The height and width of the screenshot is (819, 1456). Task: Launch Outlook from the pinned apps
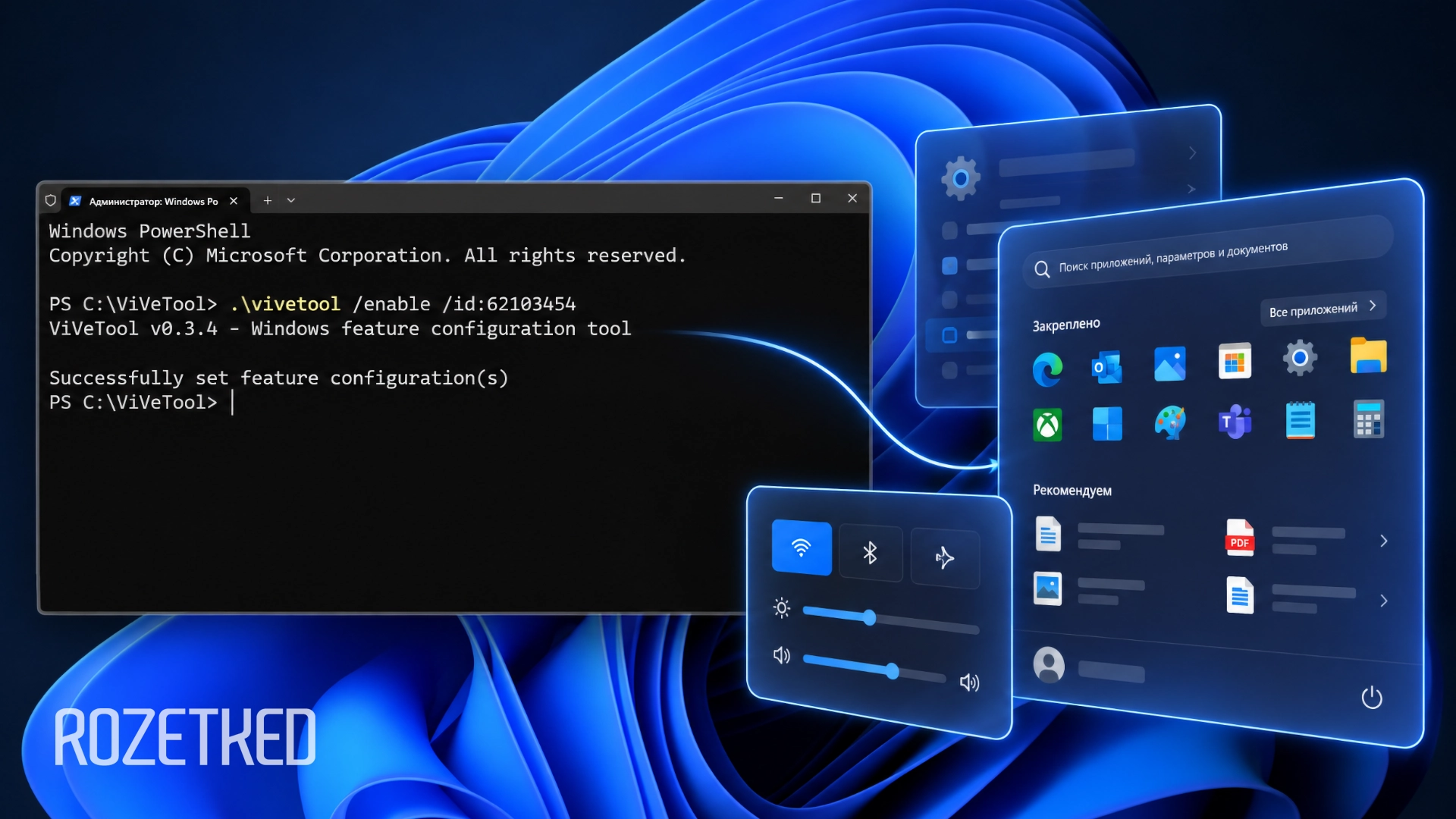[1106, 368]
